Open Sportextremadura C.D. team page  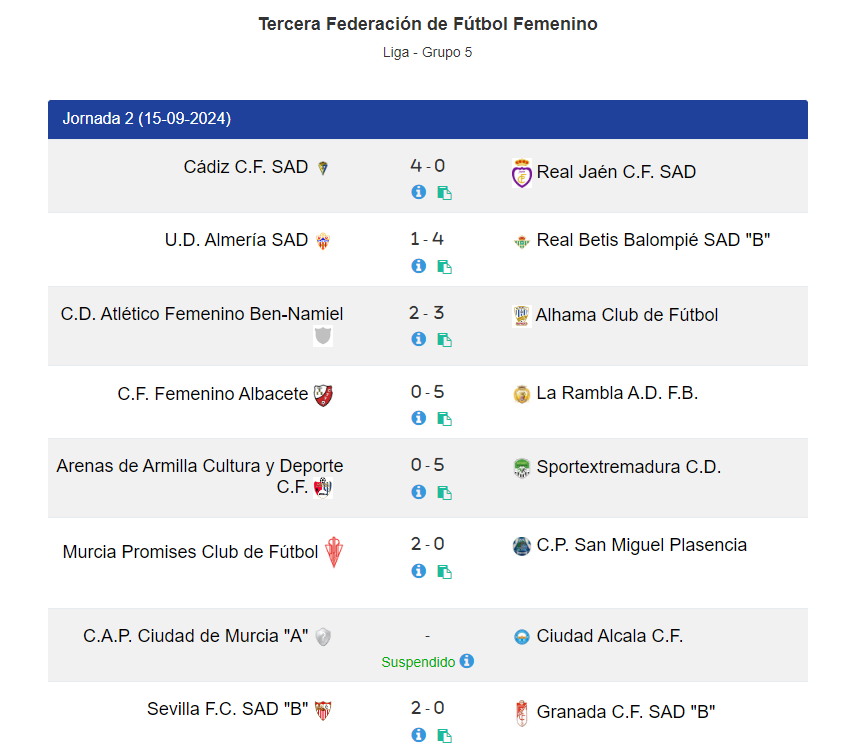point(628,467)
